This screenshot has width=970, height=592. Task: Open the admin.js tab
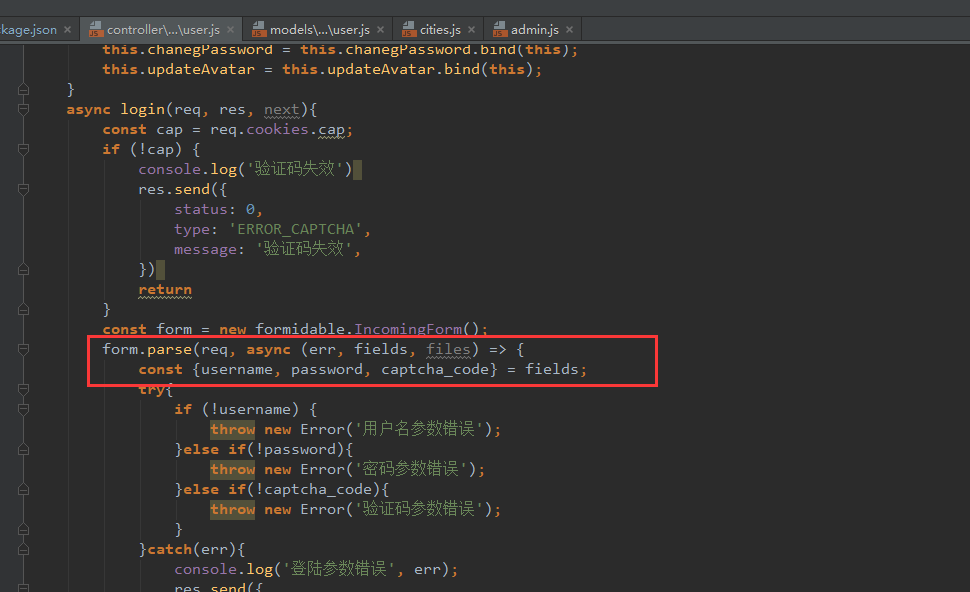[x=534, y=30]
